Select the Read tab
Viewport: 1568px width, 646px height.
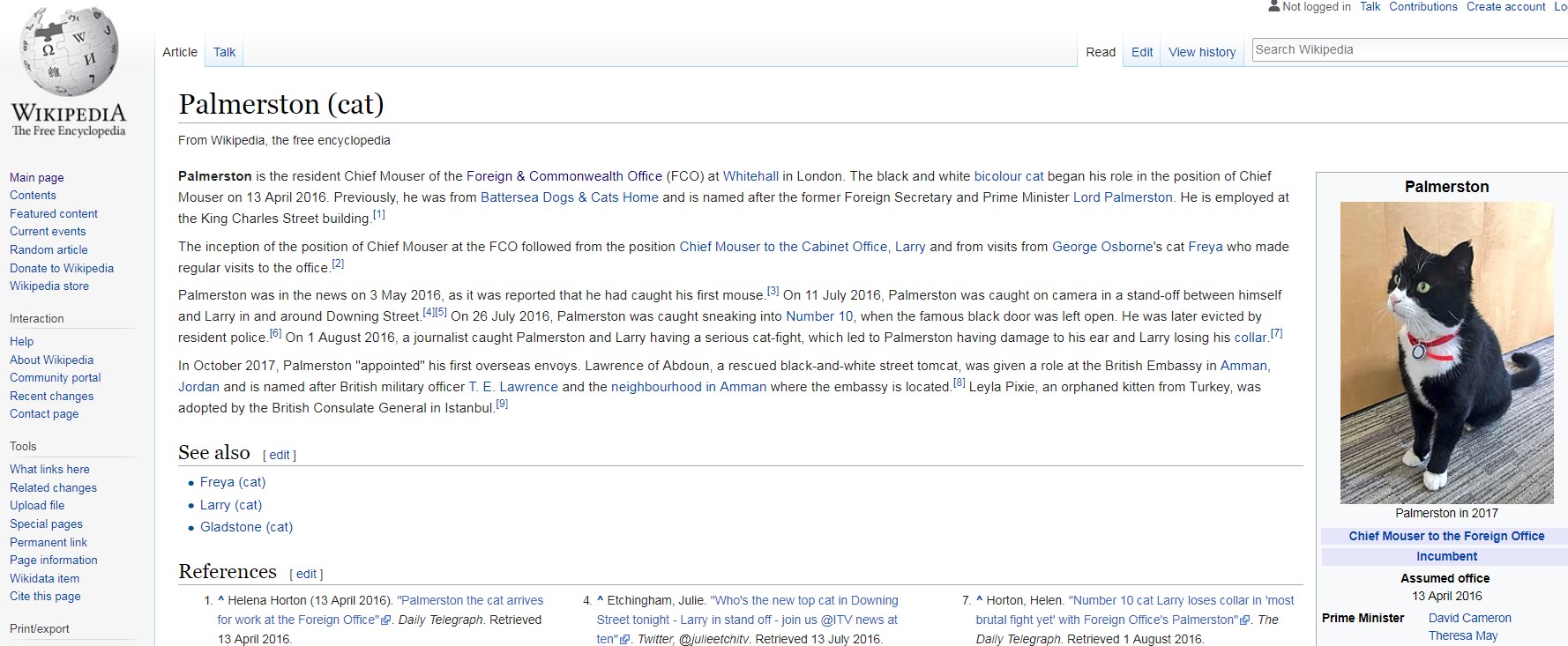pyautogui.click(x=1101, y=52)
